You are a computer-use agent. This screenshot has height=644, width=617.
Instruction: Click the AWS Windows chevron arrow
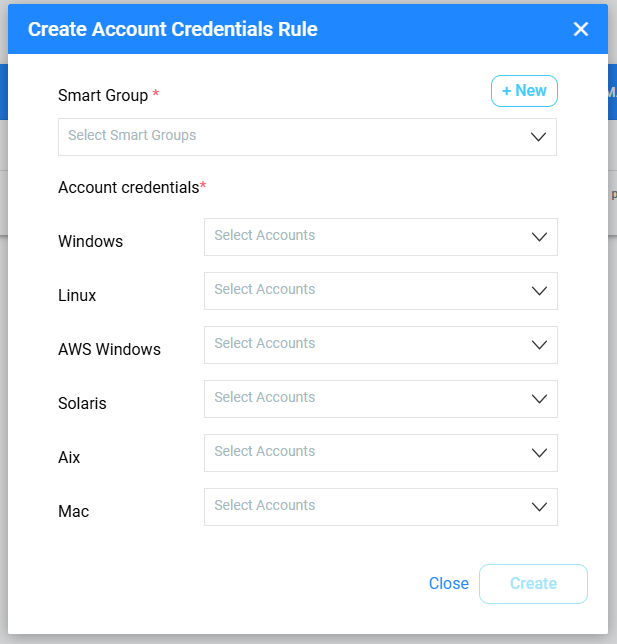pos(540,345)
